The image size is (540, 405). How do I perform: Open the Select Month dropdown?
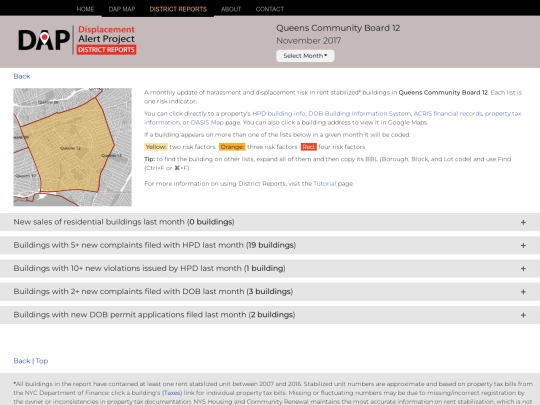pos(305,56)
